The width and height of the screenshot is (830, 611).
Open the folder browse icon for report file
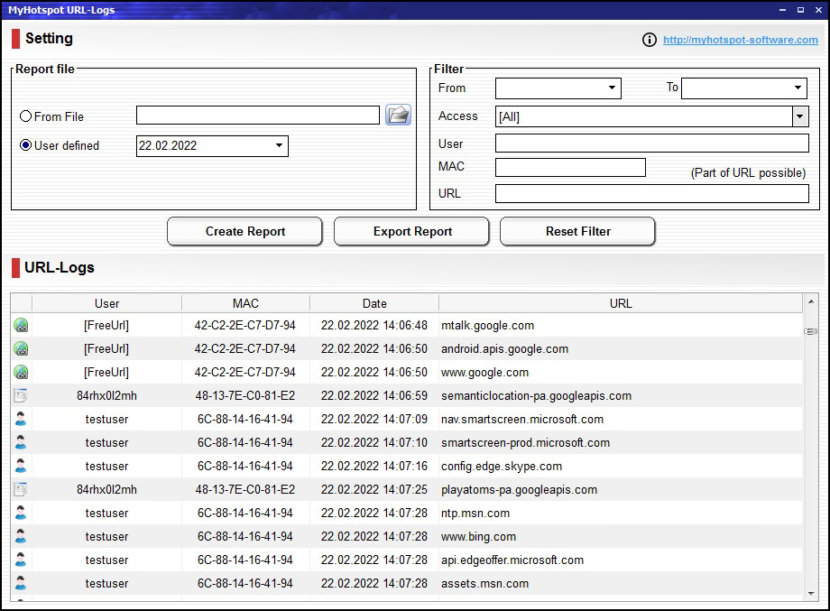398,114
